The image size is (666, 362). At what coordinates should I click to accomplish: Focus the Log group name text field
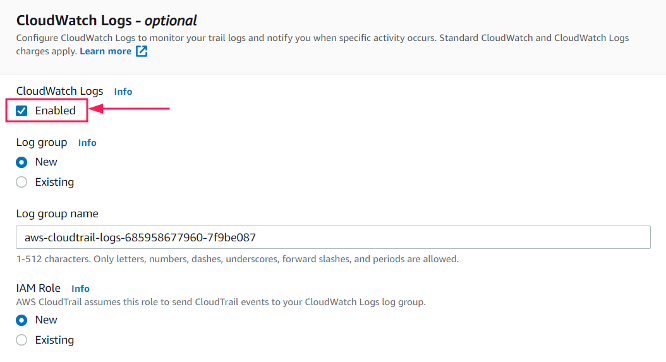[x=333, y=237]
